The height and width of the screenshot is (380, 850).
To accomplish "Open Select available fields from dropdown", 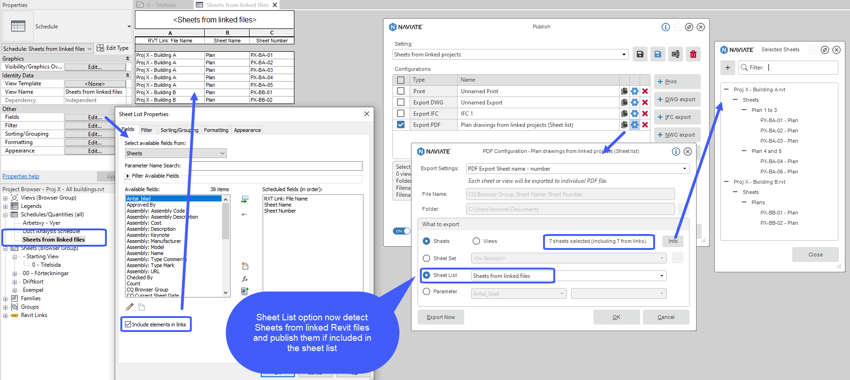I will (175, 153).
